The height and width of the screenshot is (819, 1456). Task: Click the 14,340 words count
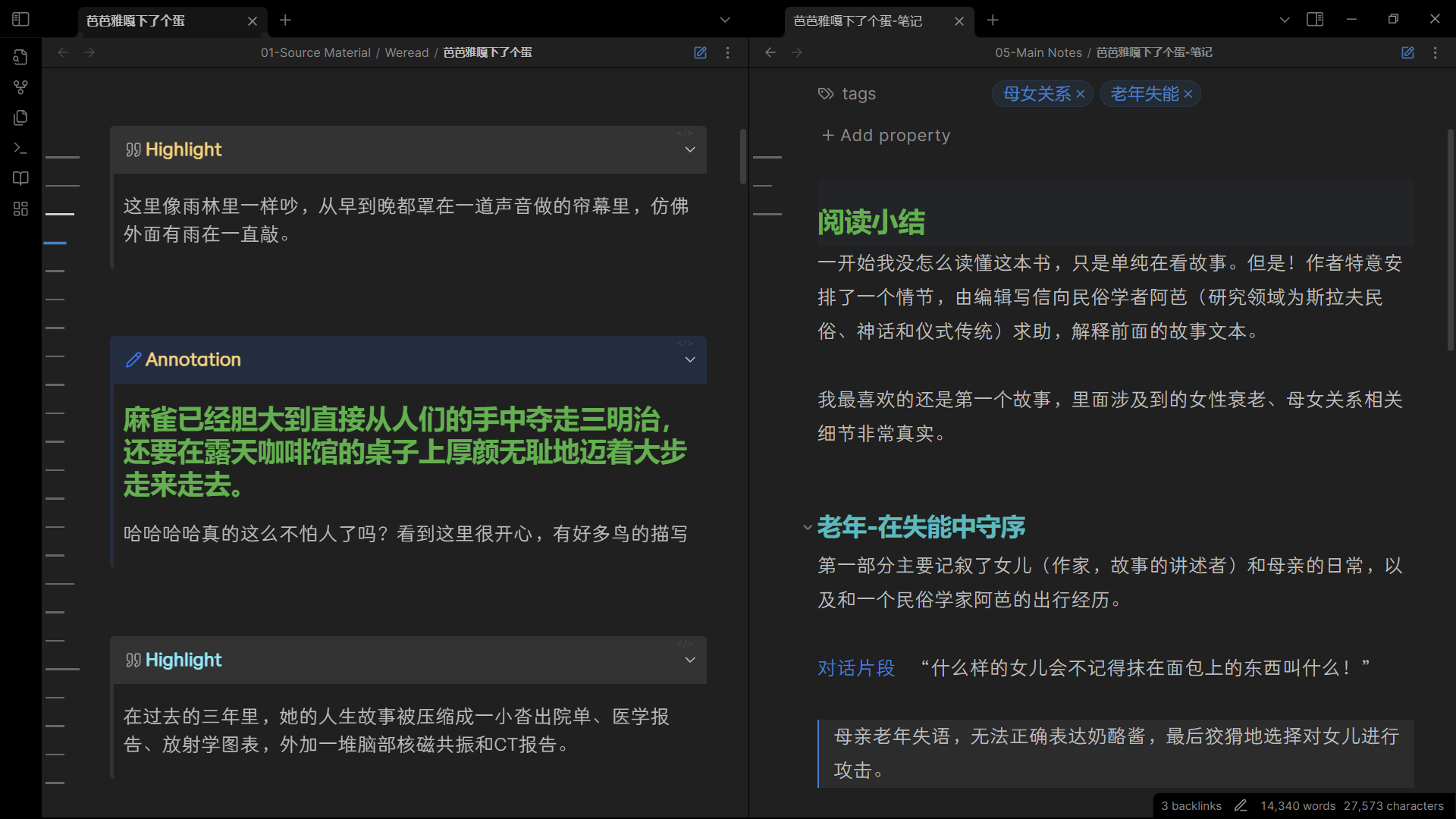click(1298, 806)
